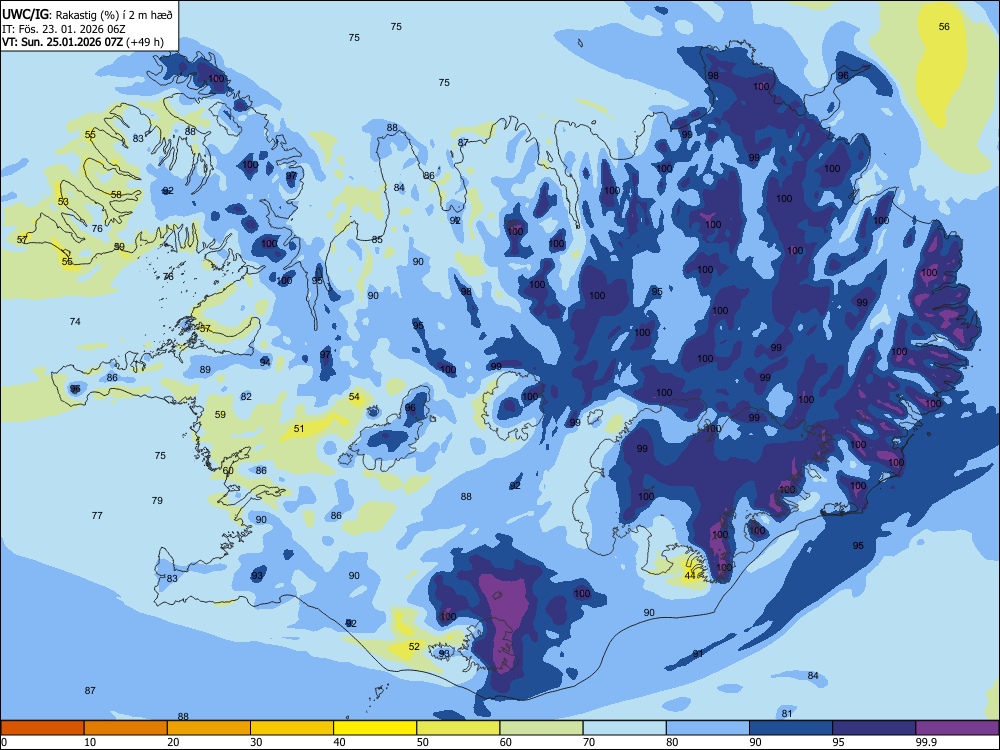
Task: Click the 'VT: Sun. 25.01.2026 07Z (+49 h)' line
Action: (x=83, y=42)
